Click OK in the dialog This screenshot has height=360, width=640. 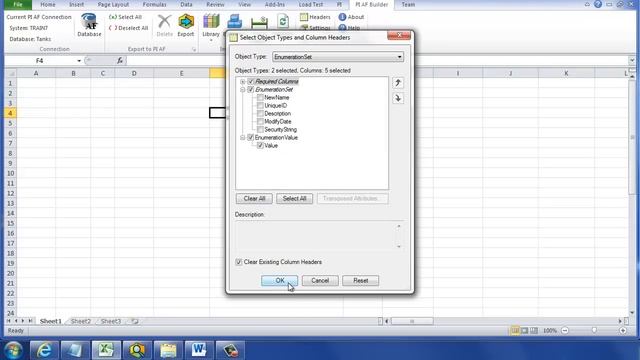[280, 280]
